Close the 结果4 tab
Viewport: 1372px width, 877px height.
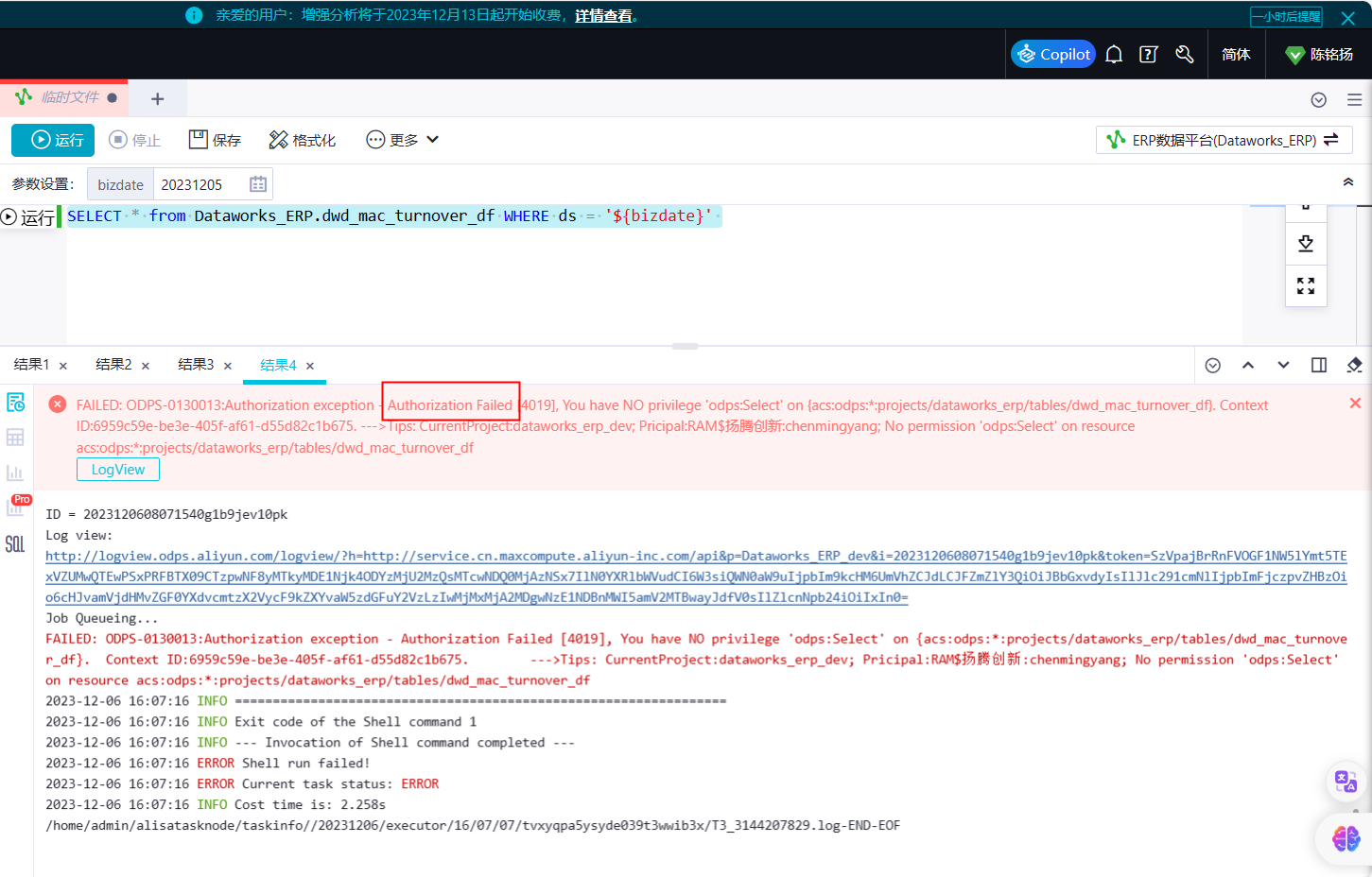(x=310, y=366)
